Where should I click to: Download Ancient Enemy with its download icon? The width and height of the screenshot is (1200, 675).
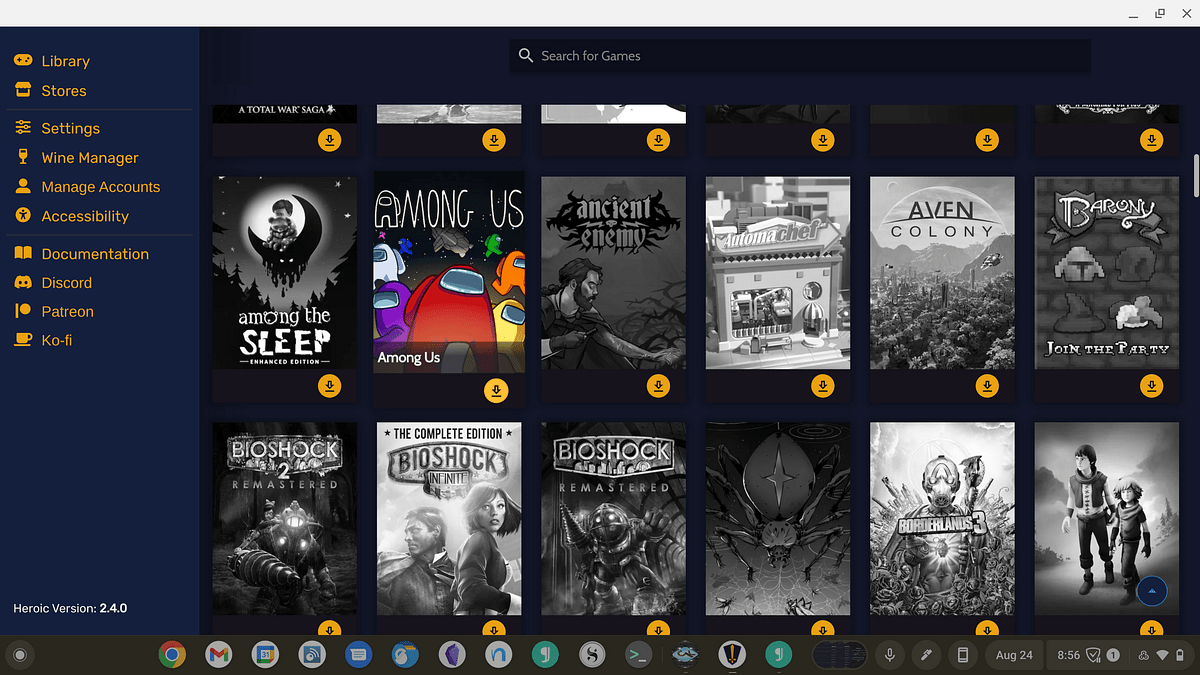tap(658, 385)
